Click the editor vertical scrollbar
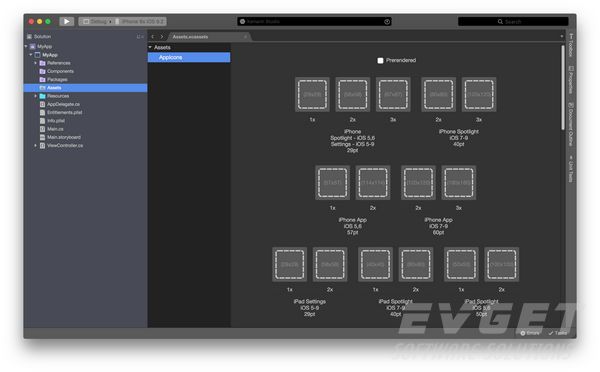Viewport: 600px width, 372px height. click(563, 88)
